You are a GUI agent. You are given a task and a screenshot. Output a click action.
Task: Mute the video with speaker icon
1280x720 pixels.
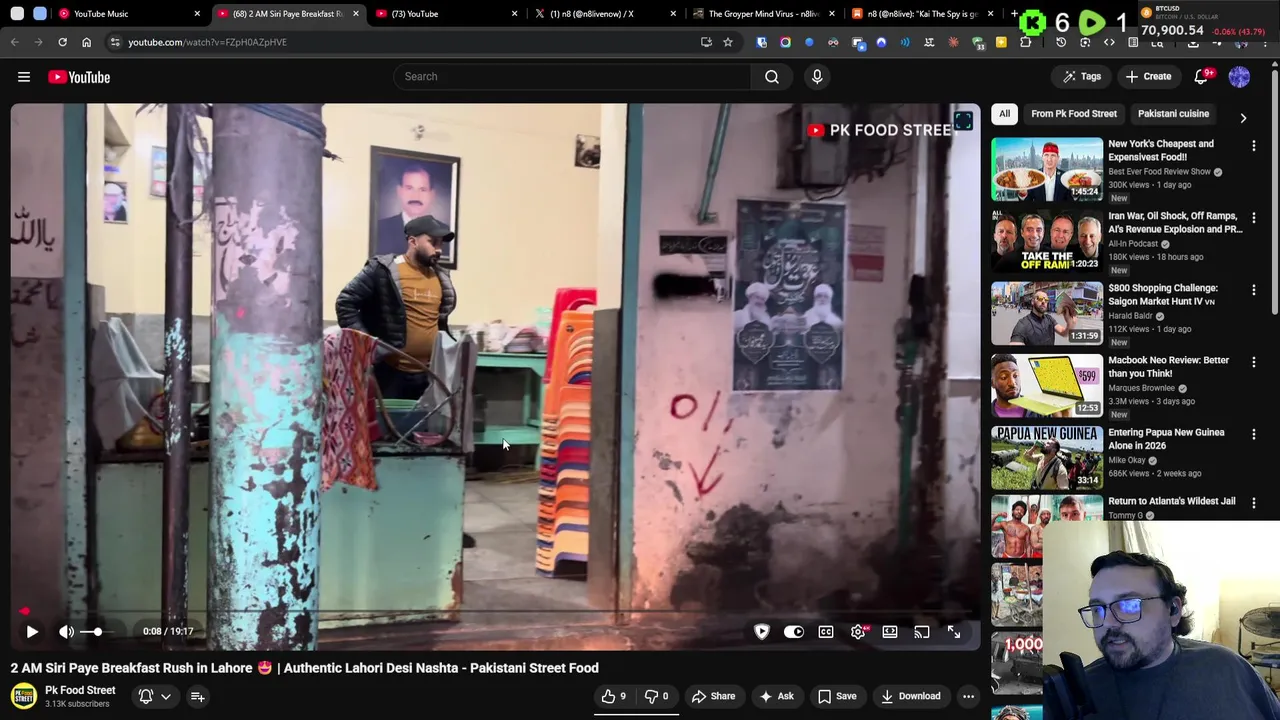tap(66, 632)
